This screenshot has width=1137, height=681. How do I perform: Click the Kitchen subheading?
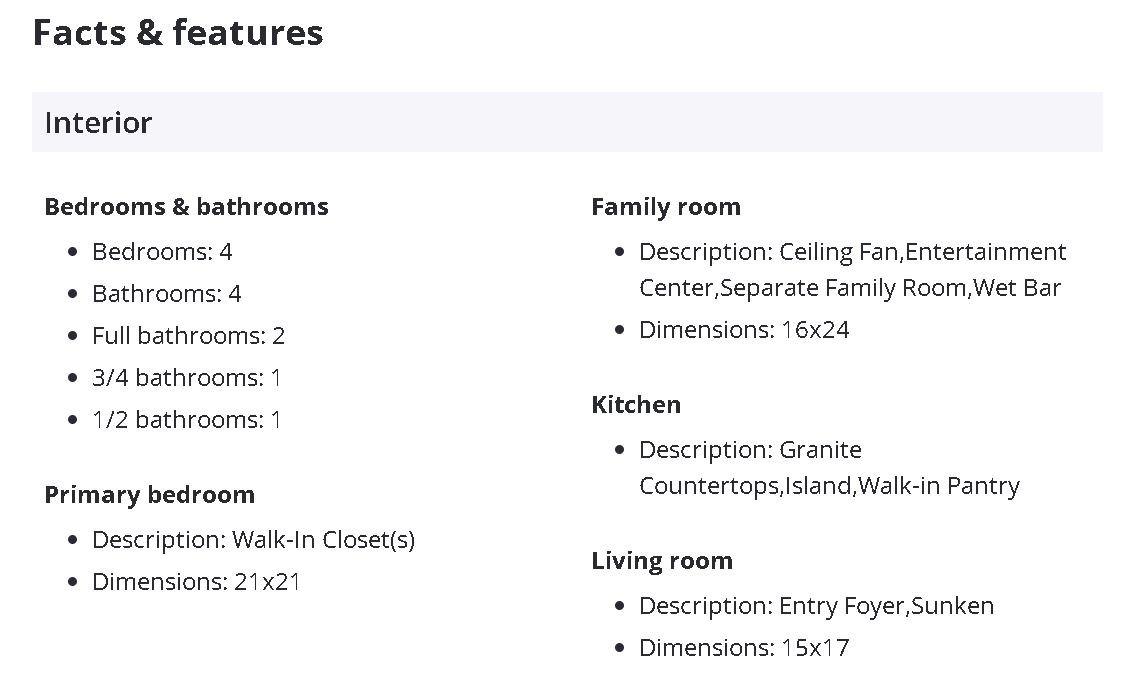click(636, 405)
